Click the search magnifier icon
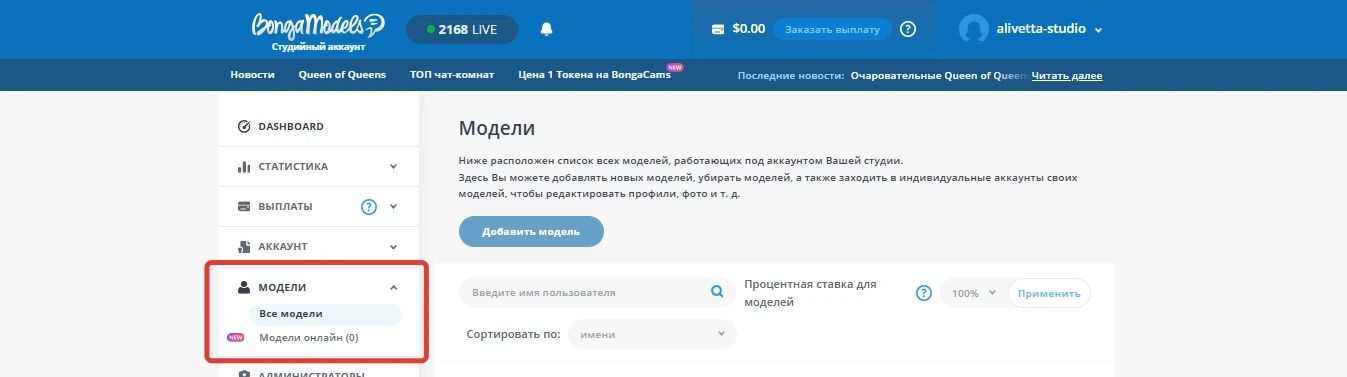This screenshot has width=1347, height=377. (716, 292)
